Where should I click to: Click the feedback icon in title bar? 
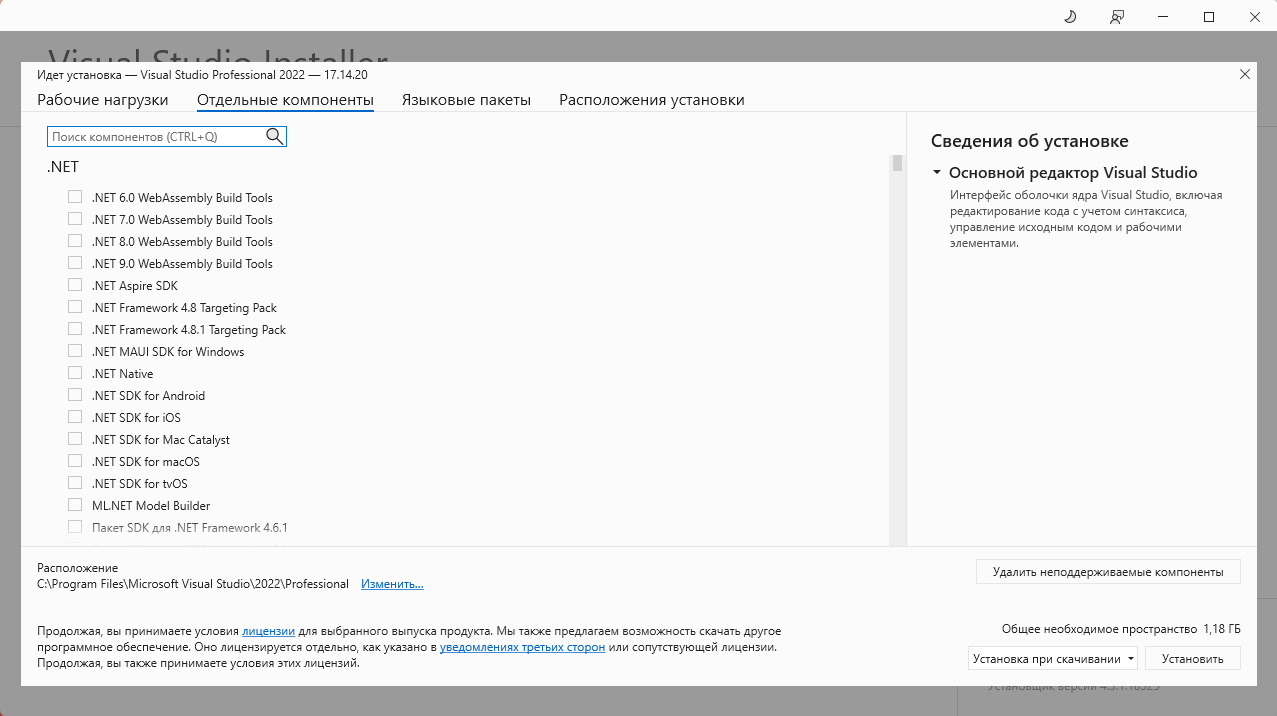coord(1117,17)
